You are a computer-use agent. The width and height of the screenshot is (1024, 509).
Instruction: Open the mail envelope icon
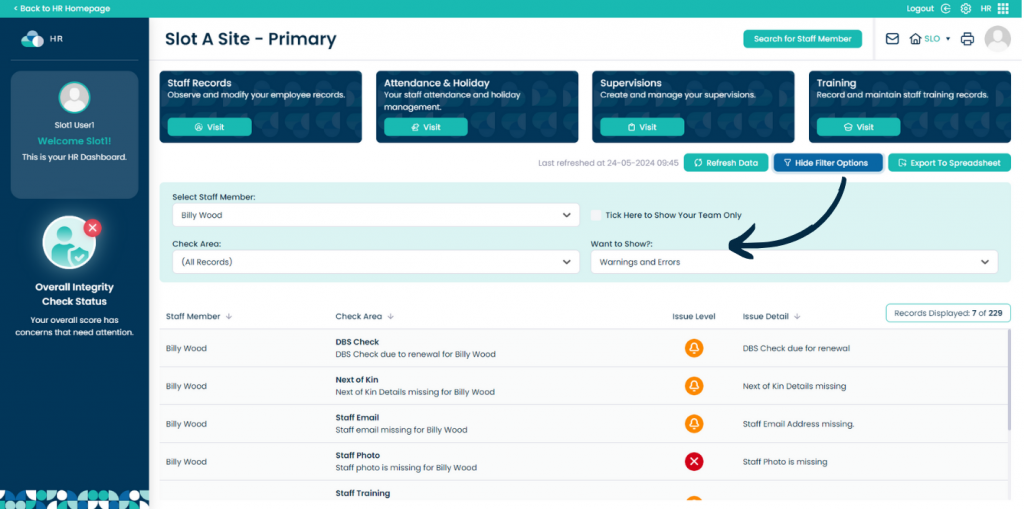click(x=892, y=39)
